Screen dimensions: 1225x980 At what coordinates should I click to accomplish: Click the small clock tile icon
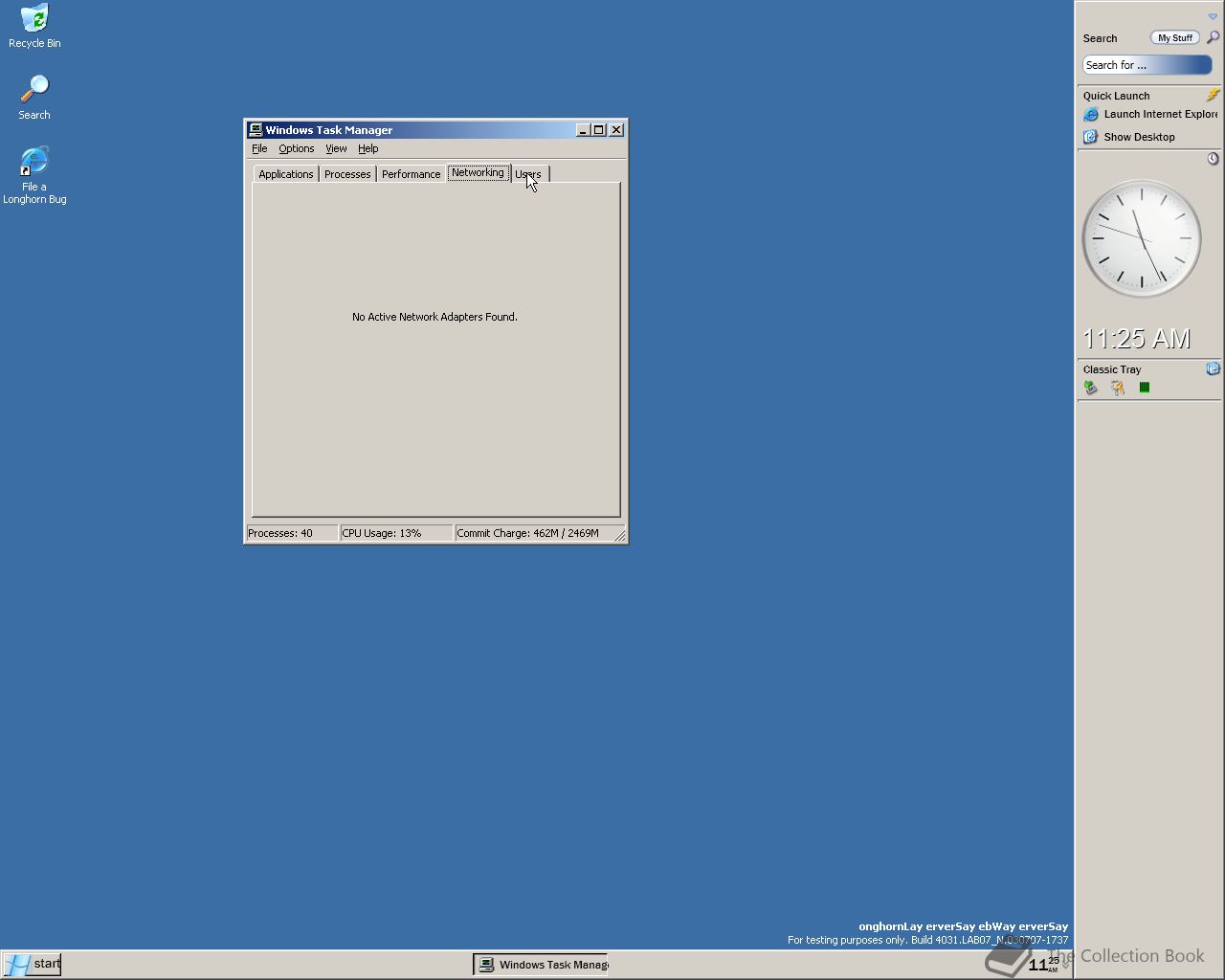click(1213, 159)
